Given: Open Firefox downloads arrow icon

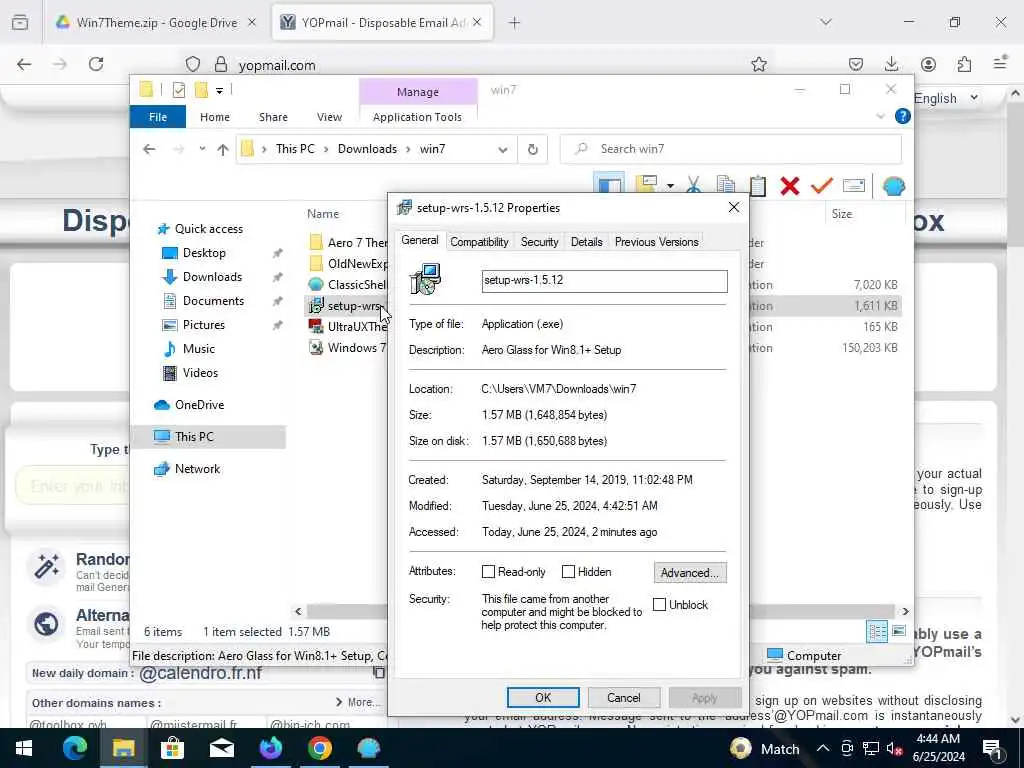Looking at the screenshot, I should coord(891,64).
